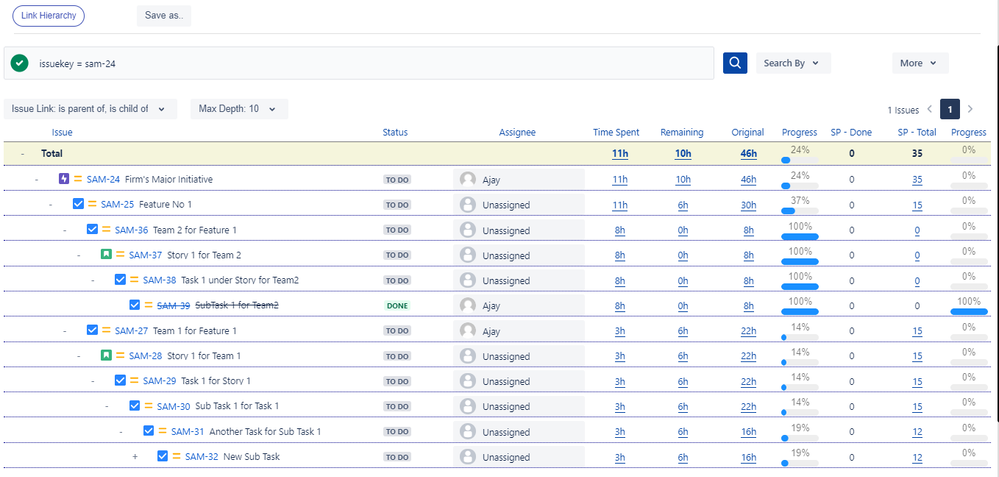Click the priority icon next to SAM-24
This screenshot has width=999, height=477.
coord(78,179)
